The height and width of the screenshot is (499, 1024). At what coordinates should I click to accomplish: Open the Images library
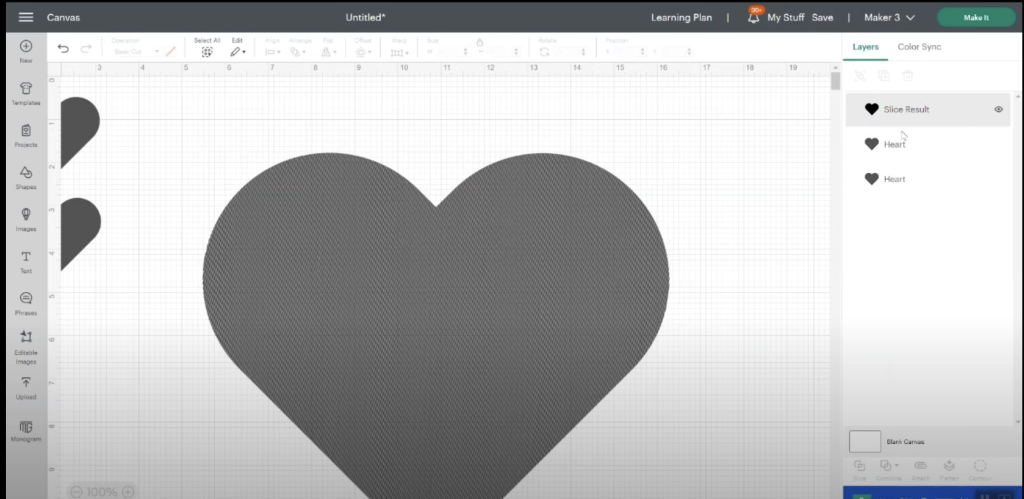pos(26,218)
